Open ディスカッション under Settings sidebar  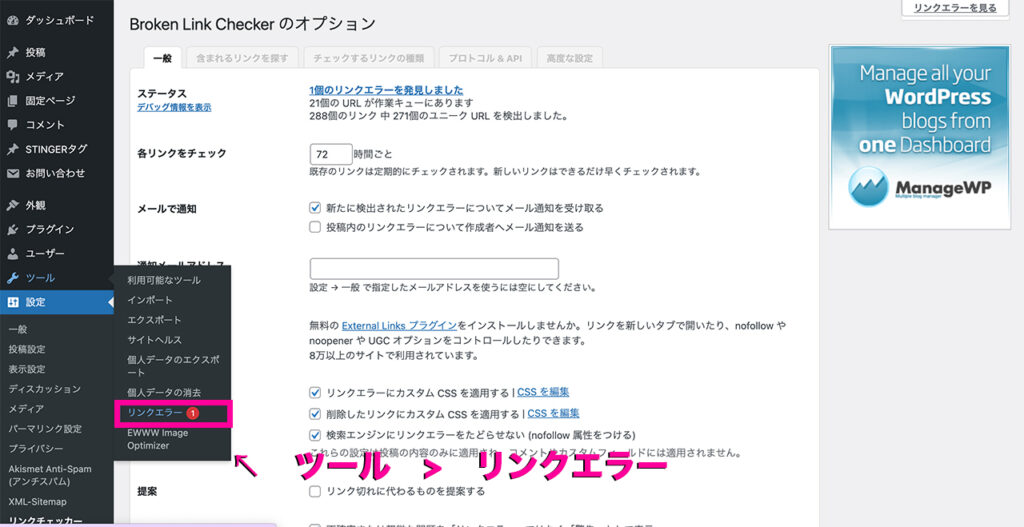pos(44,389)
